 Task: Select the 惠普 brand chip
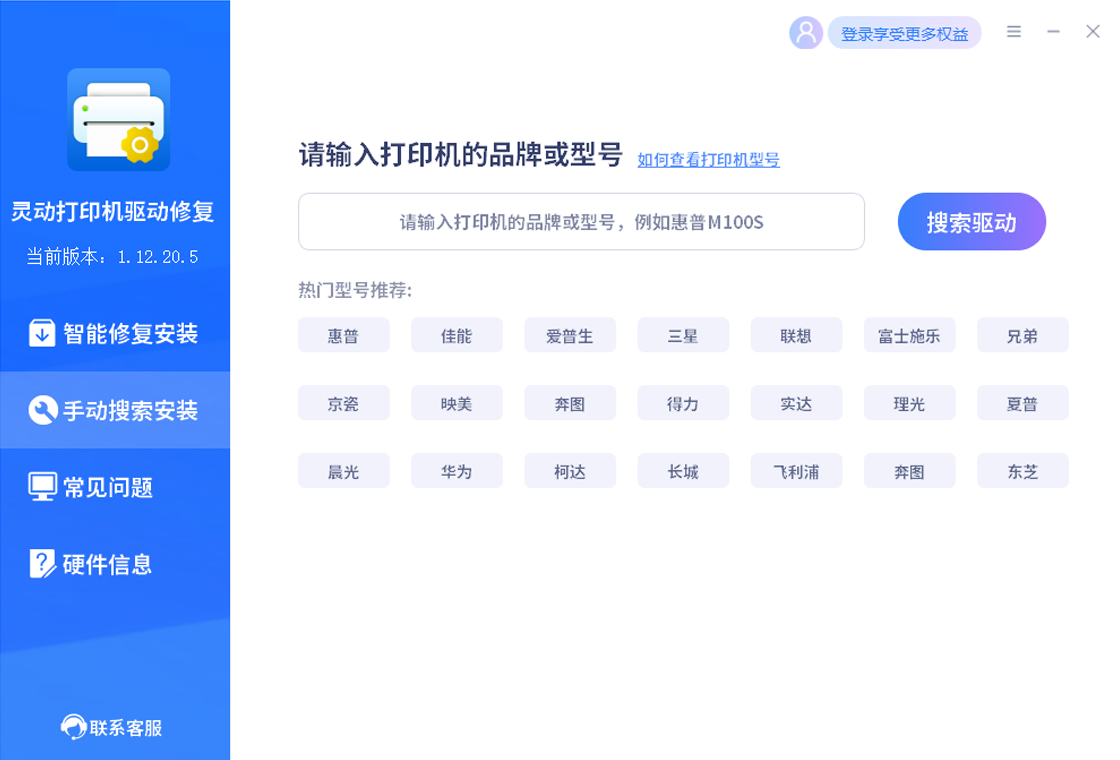click(x=344, y=335)
